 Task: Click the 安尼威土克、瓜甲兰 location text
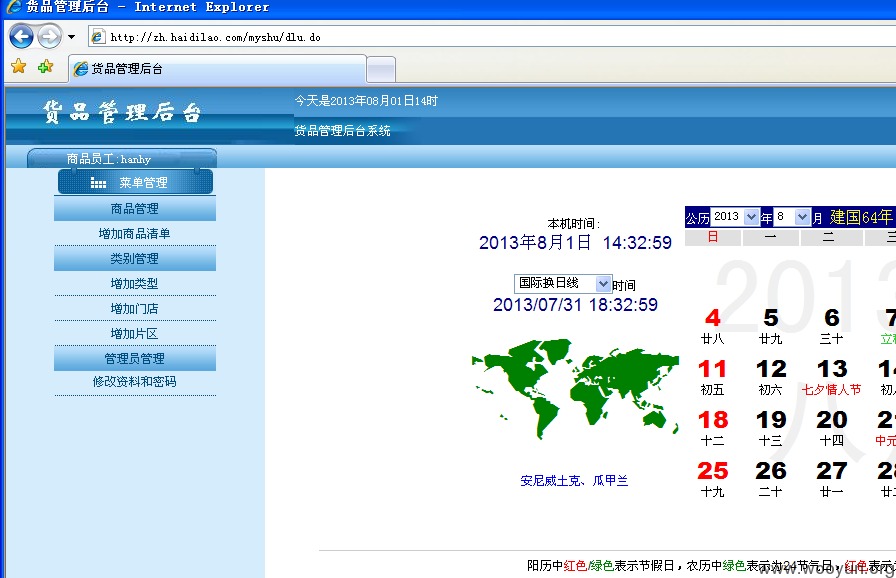(x=574, y=480)
